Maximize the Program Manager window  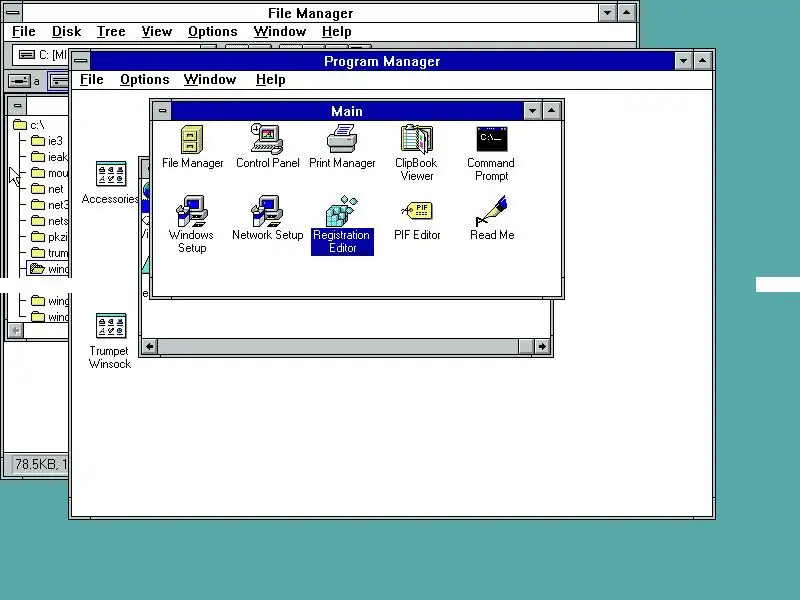pos(703,61)
